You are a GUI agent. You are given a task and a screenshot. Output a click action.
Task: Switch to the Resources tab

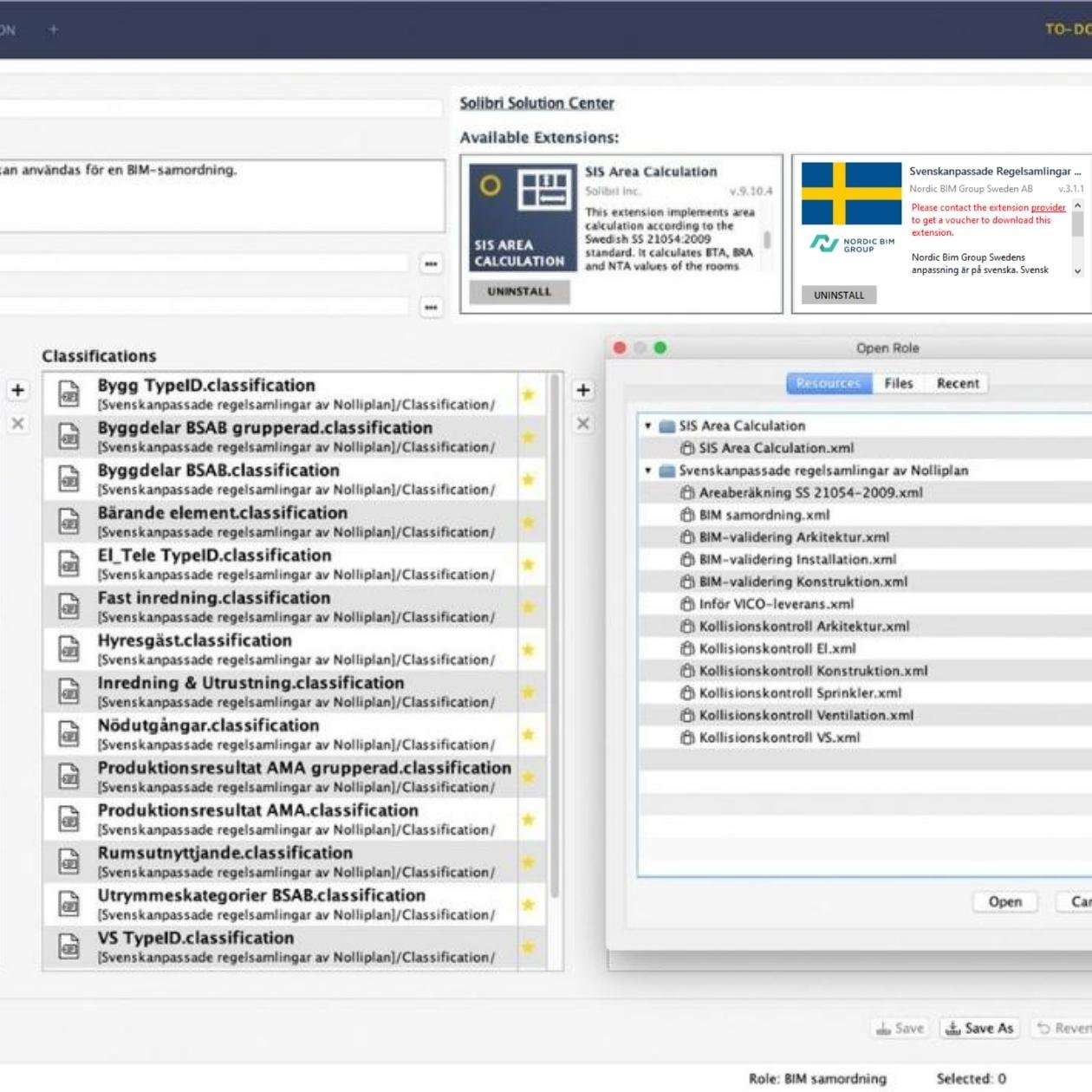click(829, 383)
